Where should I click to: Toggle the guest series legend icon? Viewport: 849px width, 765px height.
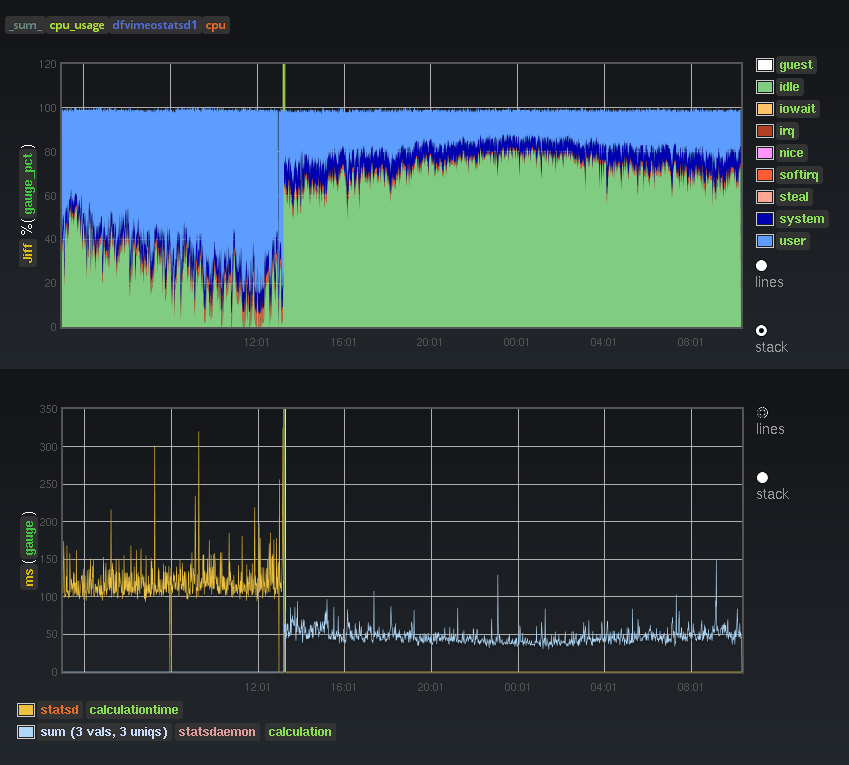coord(762,64)
